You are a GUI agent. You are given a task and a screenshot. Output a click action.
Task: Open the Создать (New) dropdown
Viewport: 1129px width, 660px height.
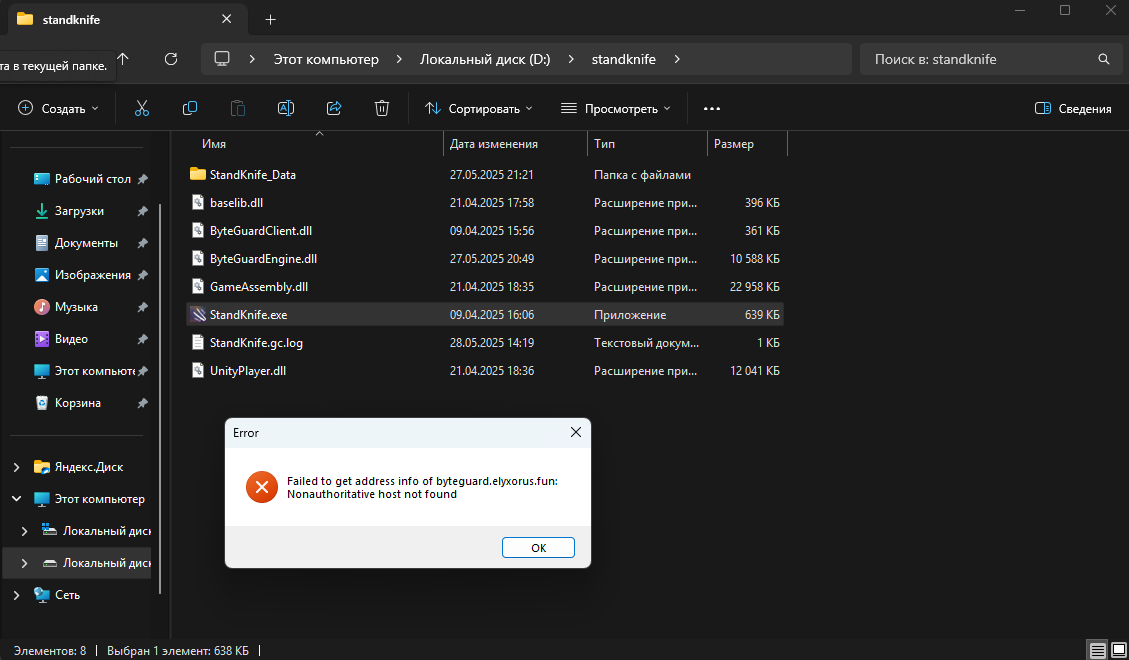pyautogui.click(x=58, y=109)
